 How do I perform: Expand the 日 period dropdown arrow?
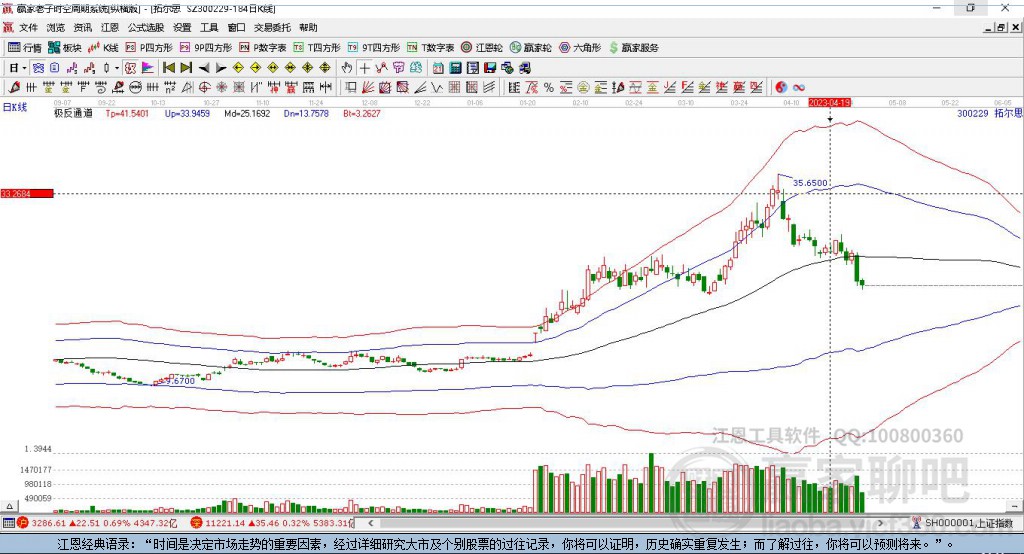tap(24, 68)
